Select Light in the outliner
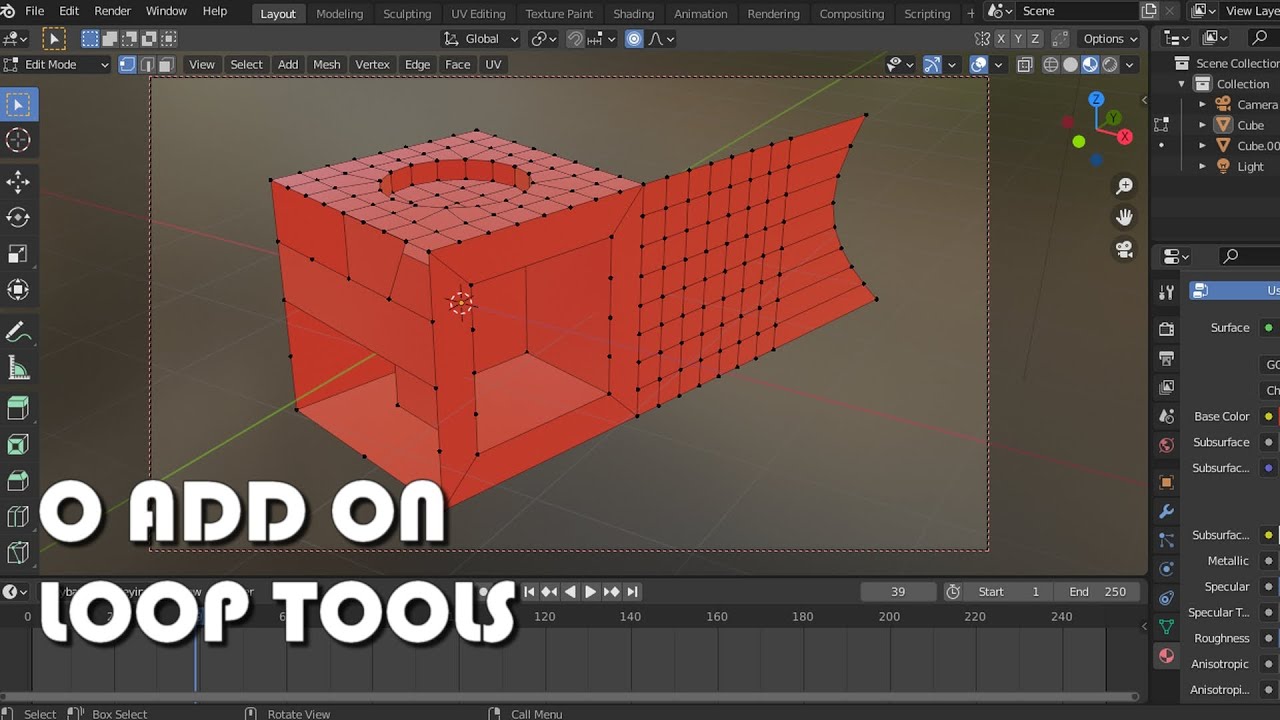Viewport: 1280px width, 720px height. click(x=1250, y=167)
